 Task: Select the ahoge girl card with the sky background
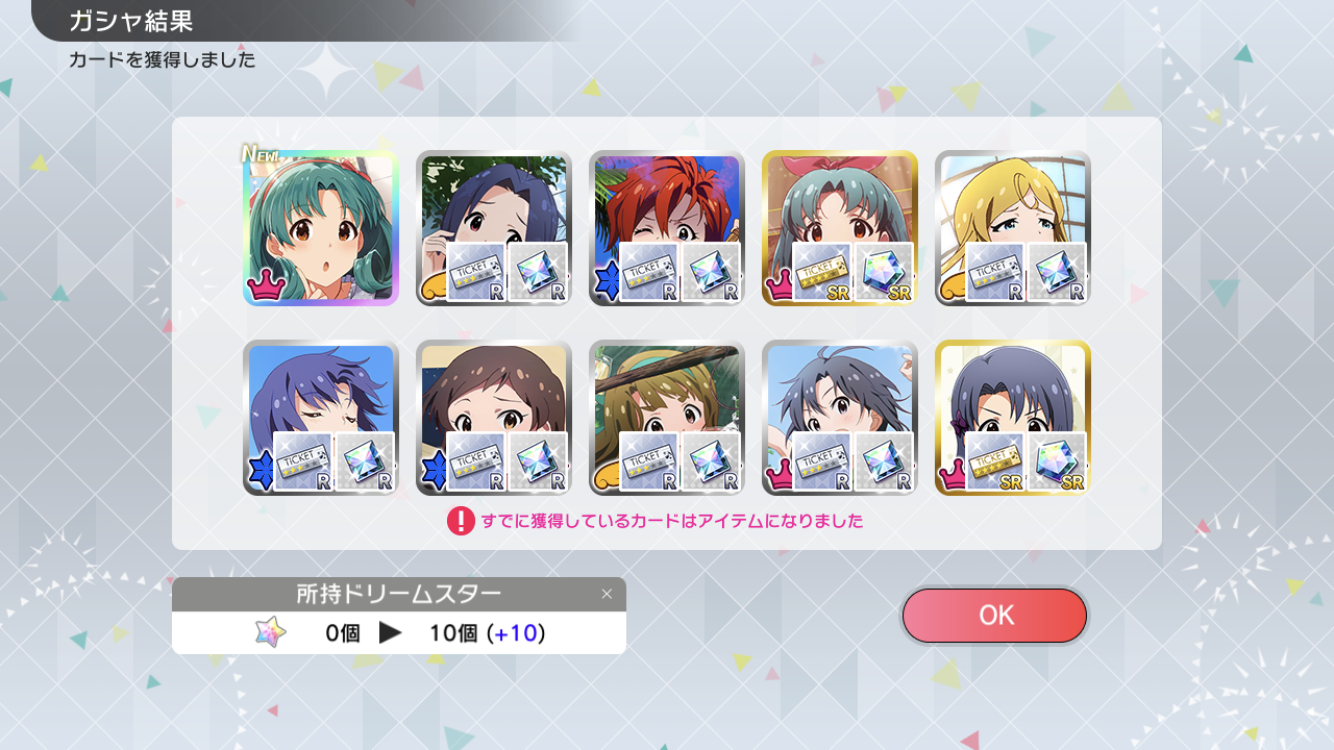840,418
